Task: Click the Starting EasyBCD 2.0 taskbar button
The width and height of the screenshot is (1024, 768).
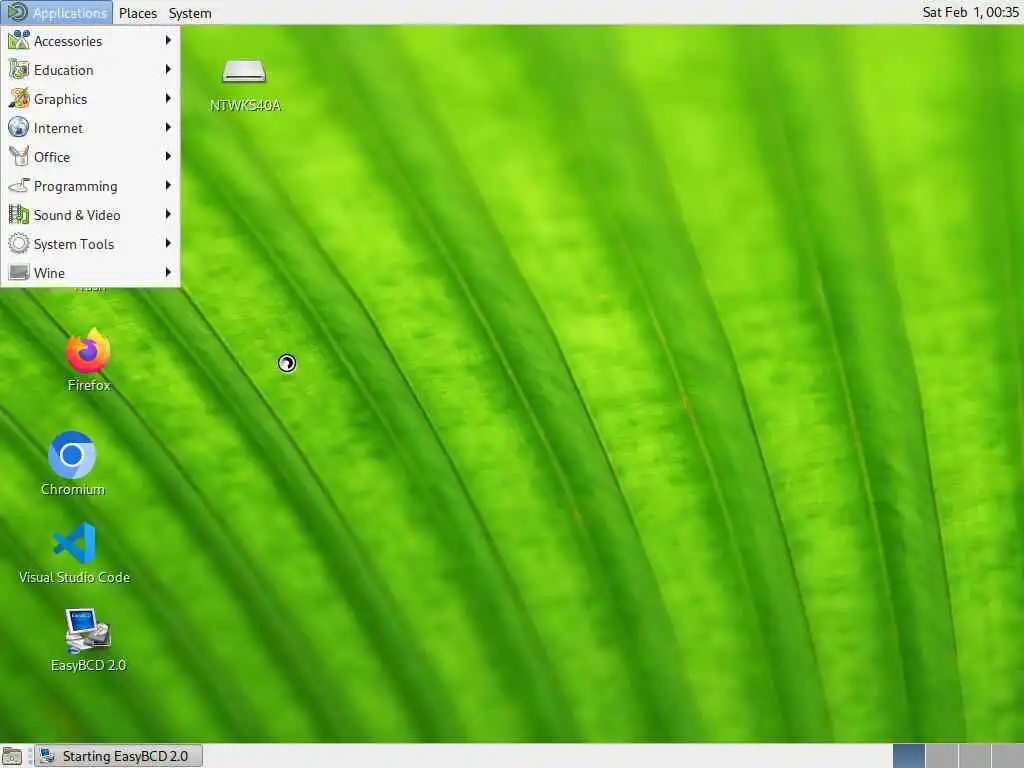Action: coord(118,756)
